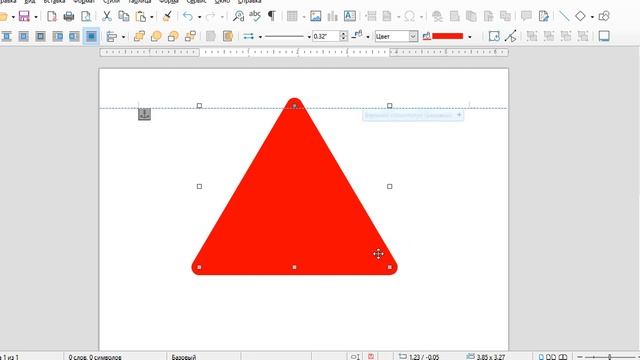640x360 pixels.
Task: Click the Insert Chart icon
Action: pos(333,16)
